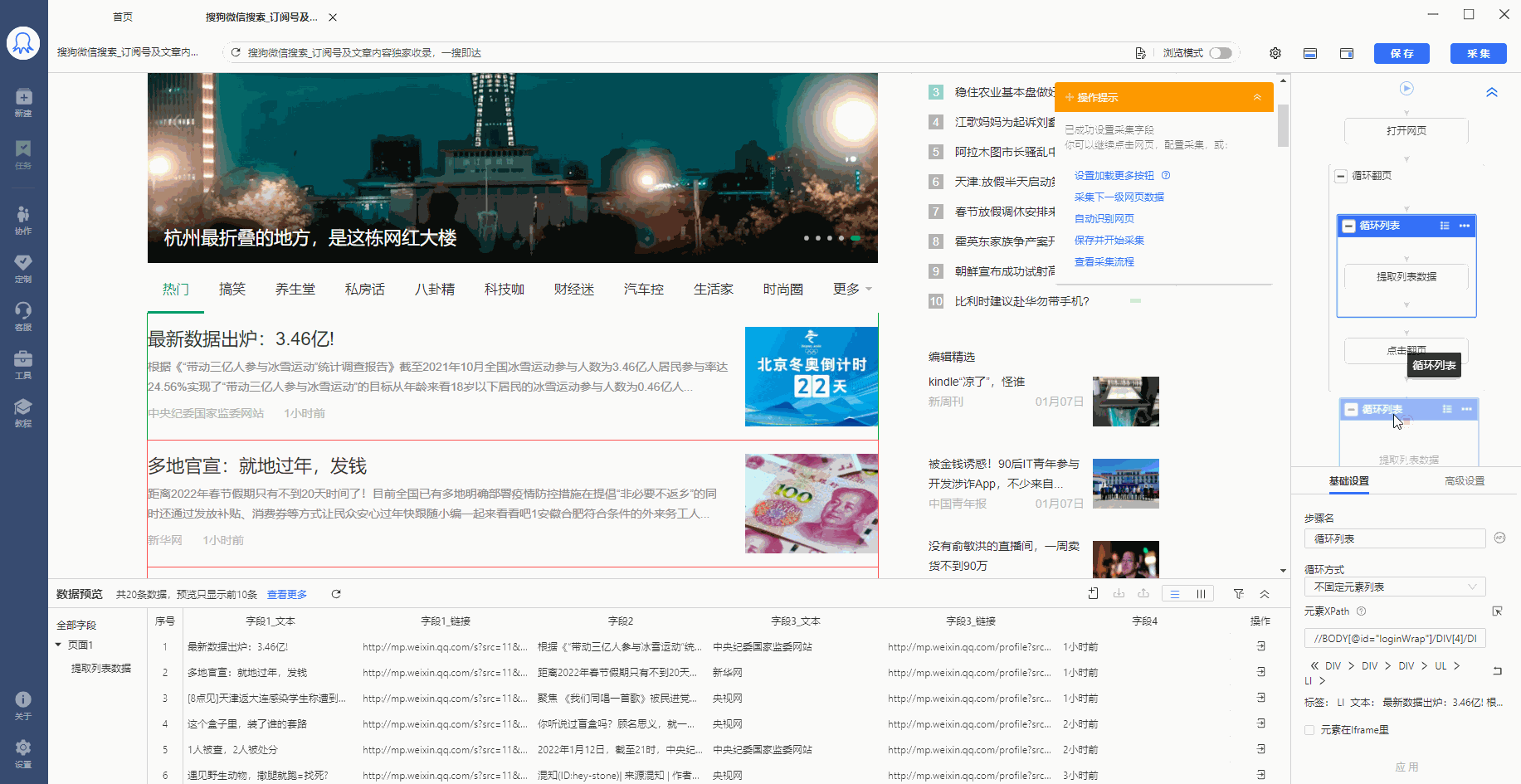
Task: Open the 循环方式 dropdown
Action: coord(1395,587)
